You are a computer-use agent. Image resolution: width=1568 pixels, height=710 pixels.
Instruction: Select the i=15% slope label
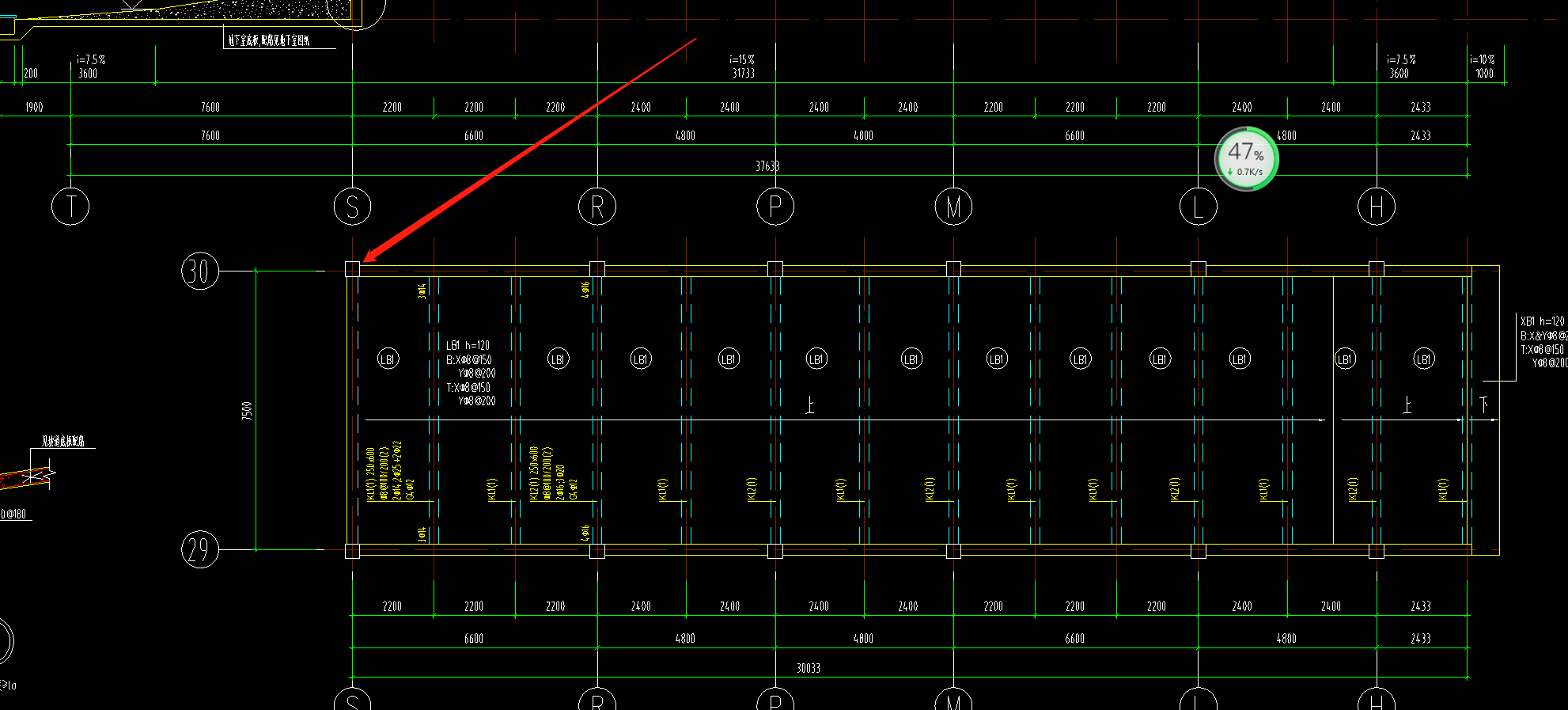click(742, 59)
